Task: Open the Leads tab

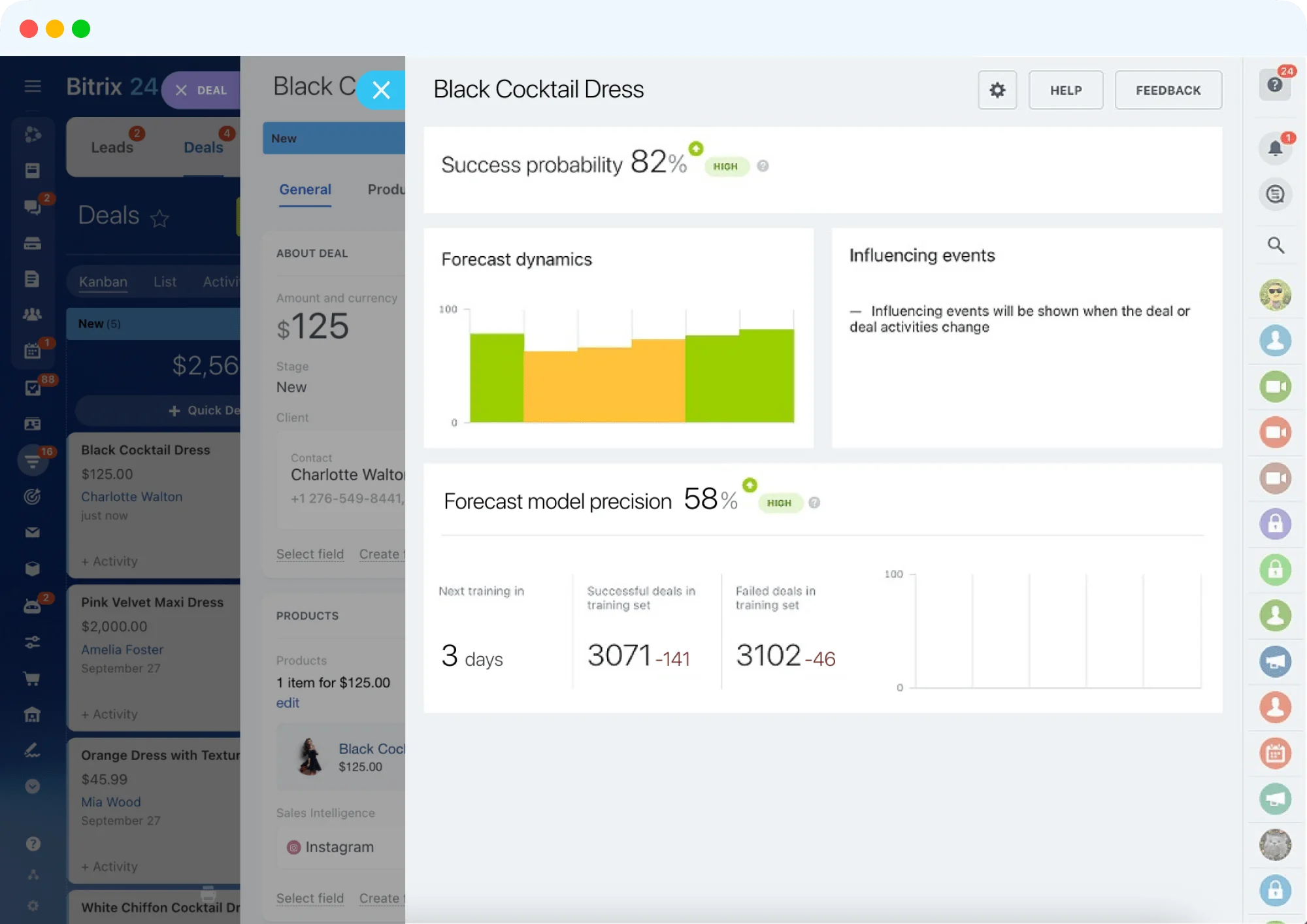Action: point(112,148)
